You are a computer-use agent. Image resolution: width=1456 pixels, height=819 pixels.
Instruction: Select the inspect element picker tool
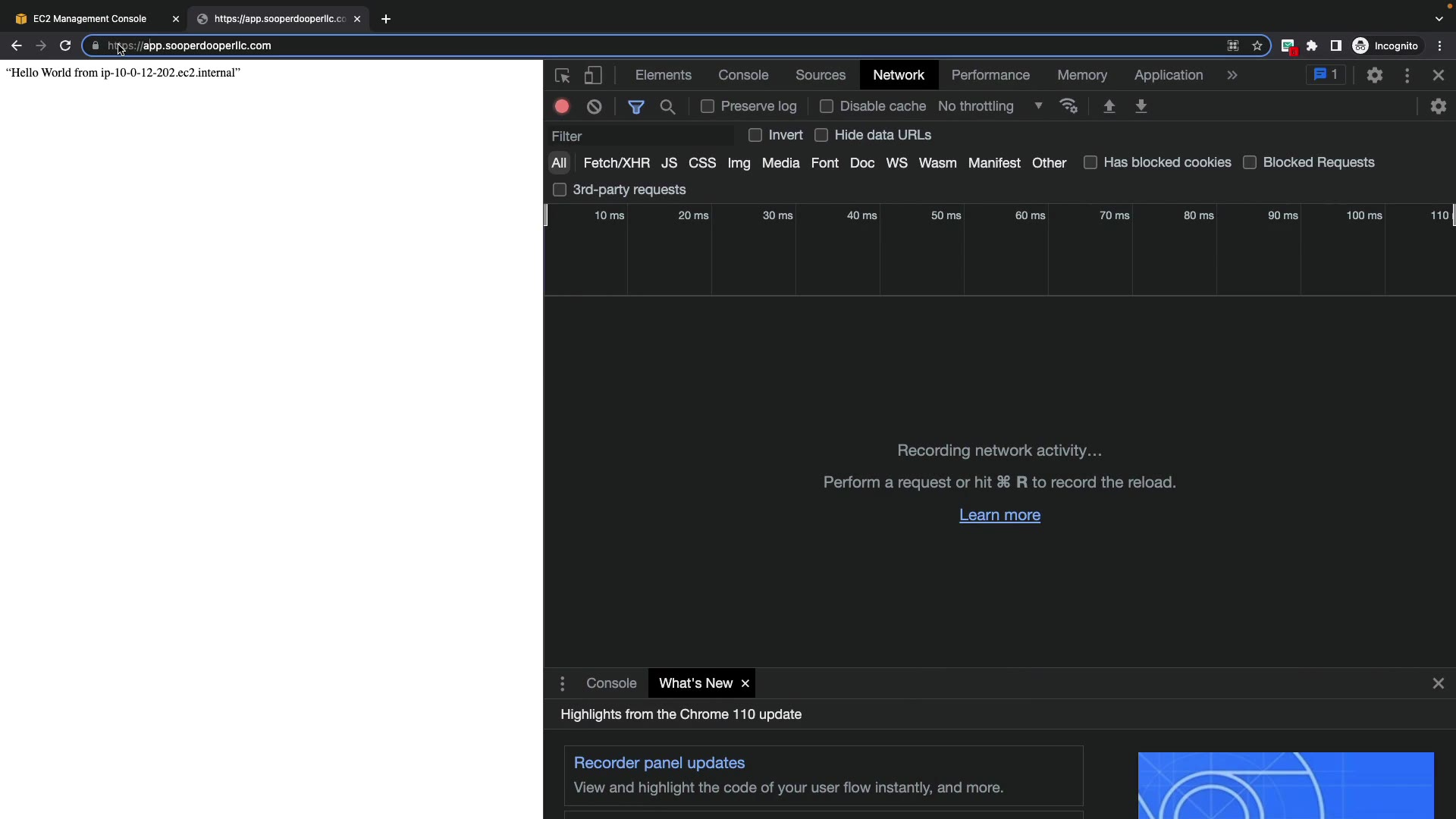coord(562,76)
